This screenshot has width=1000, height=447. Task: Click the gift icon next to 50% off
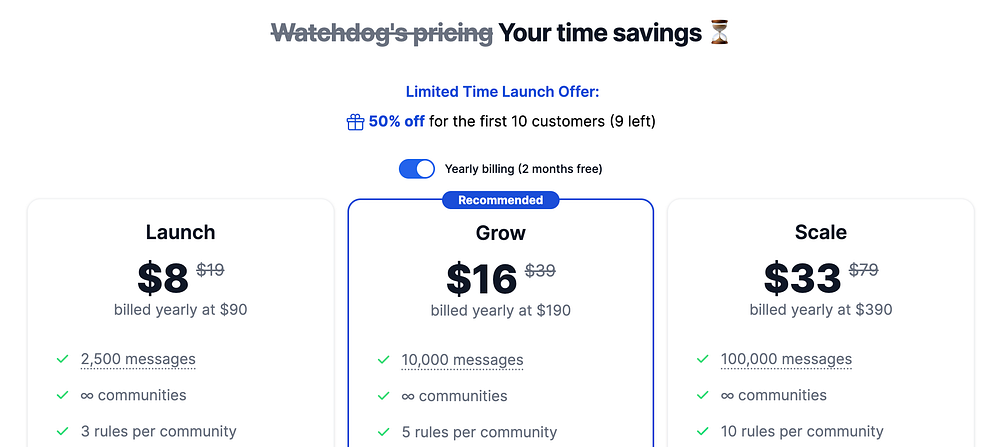(355, 122)
